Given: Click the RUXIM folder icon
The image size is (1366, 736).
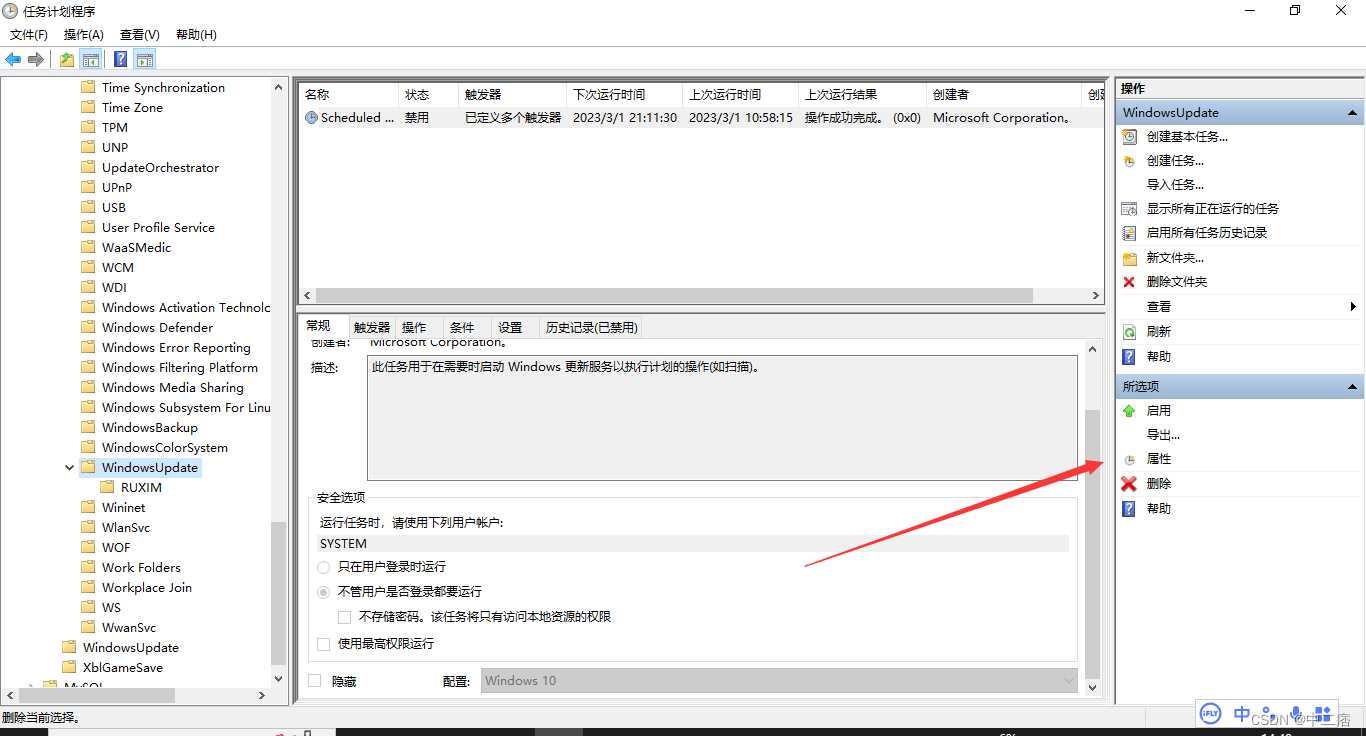Looking at the screenshot, I should coord(107,488).
